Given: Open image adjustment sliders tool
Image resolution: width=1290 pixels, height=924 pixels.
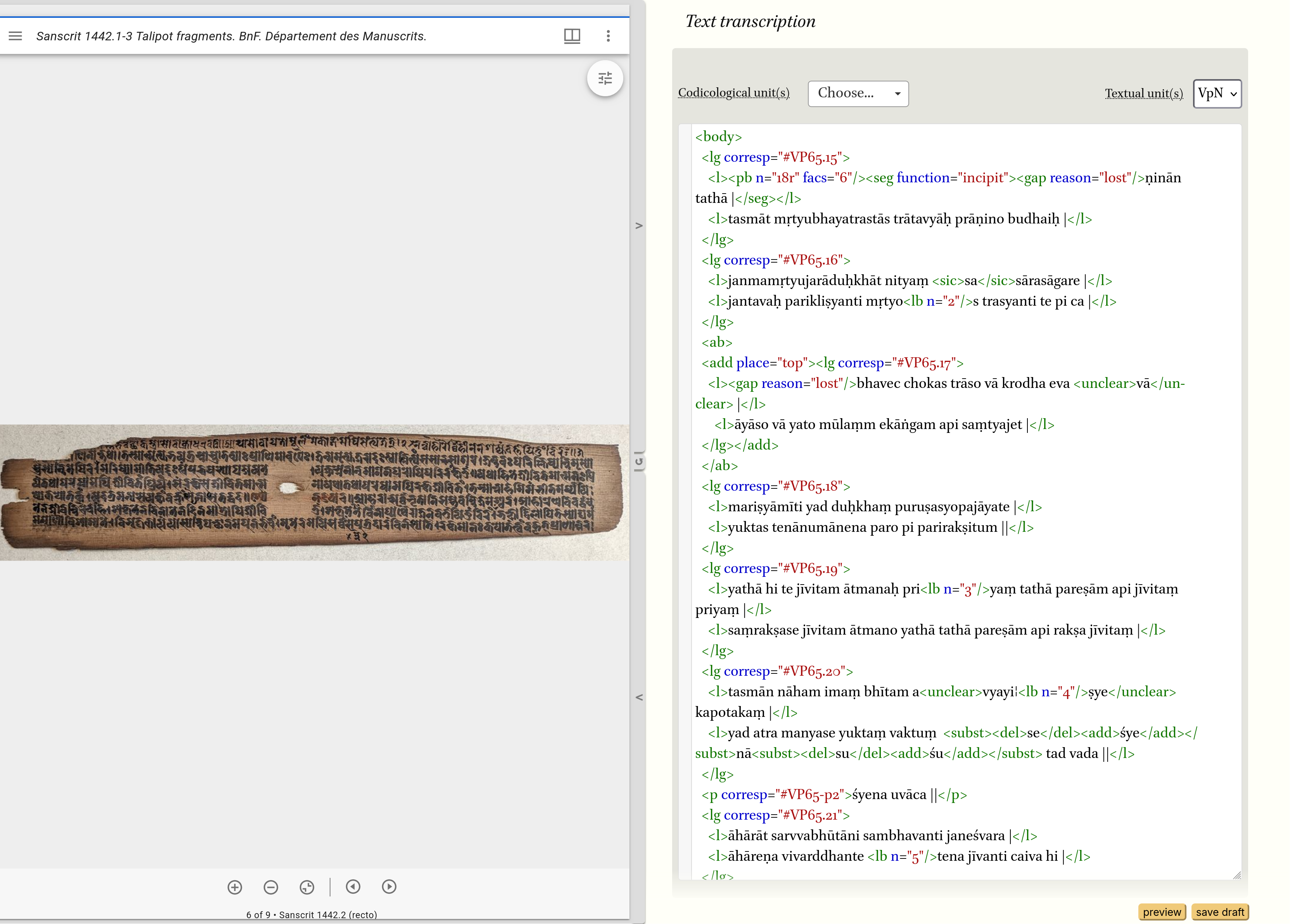Looking at the screenshot, I should click(605, 78).
